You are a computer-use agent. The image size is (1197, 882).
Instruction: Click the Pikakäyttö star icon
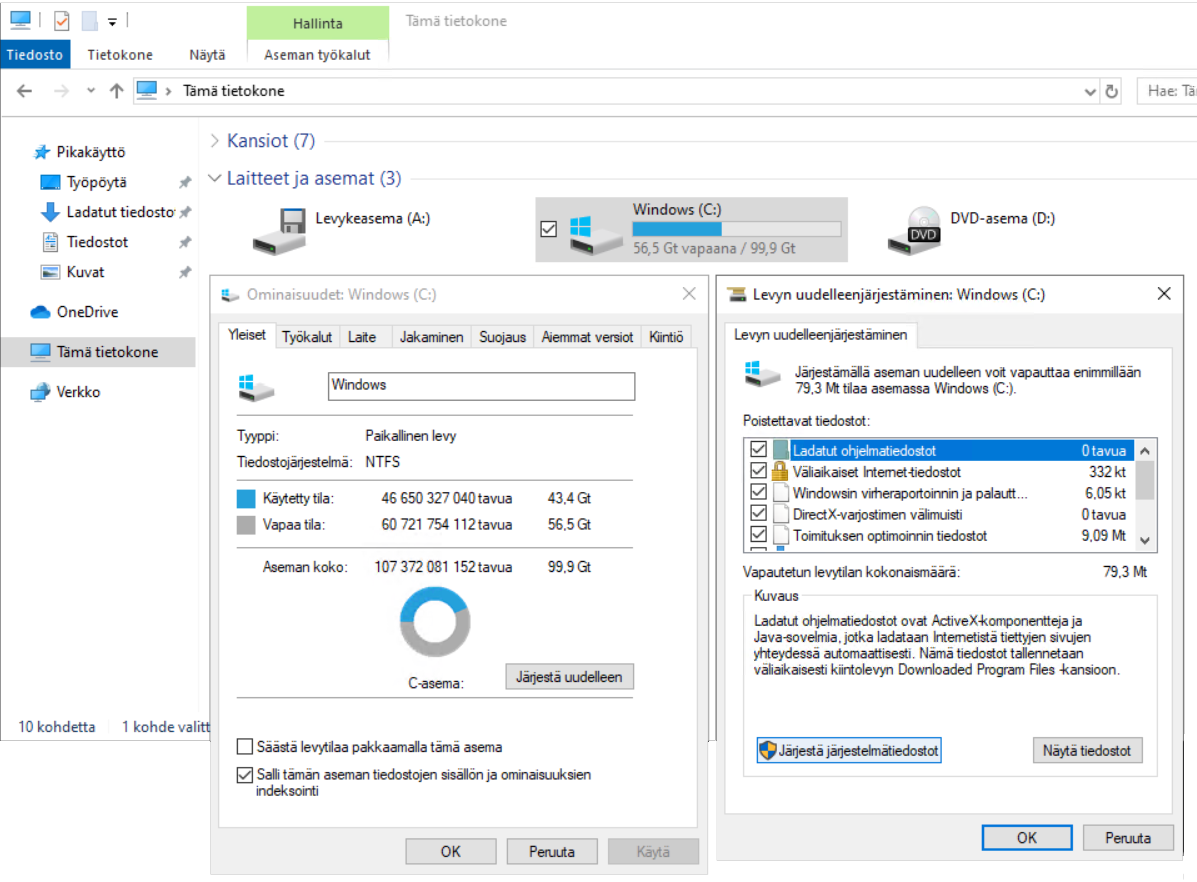(x=42, y=152)
